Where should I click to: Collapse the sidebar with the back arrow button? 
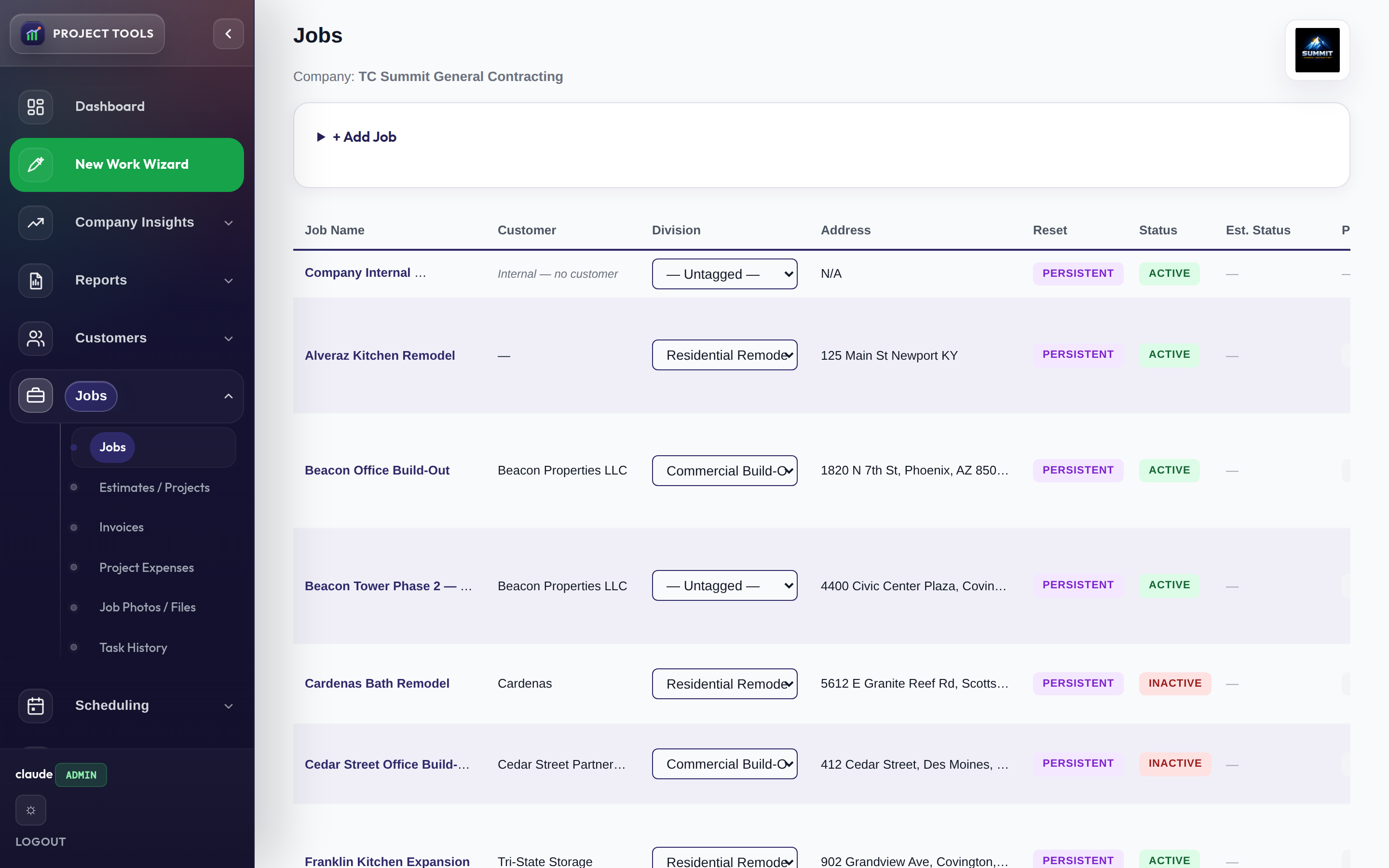point(229,34)
